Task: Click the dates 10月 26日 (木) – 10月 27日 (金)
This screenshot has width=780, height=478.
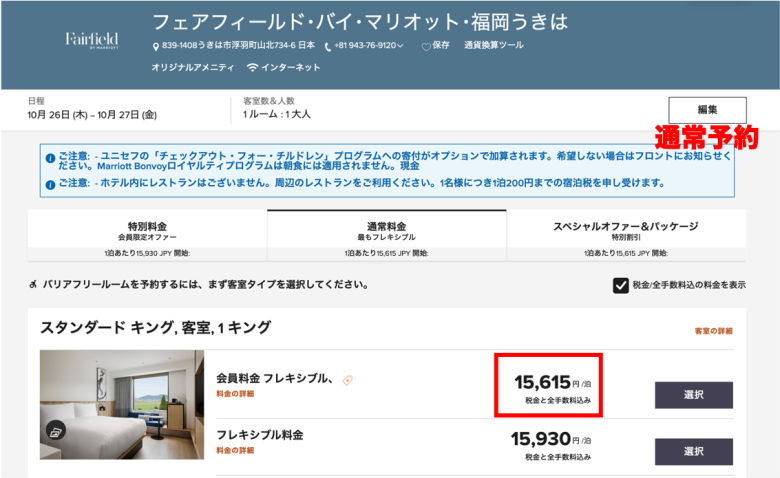Action: pos(92,115)
